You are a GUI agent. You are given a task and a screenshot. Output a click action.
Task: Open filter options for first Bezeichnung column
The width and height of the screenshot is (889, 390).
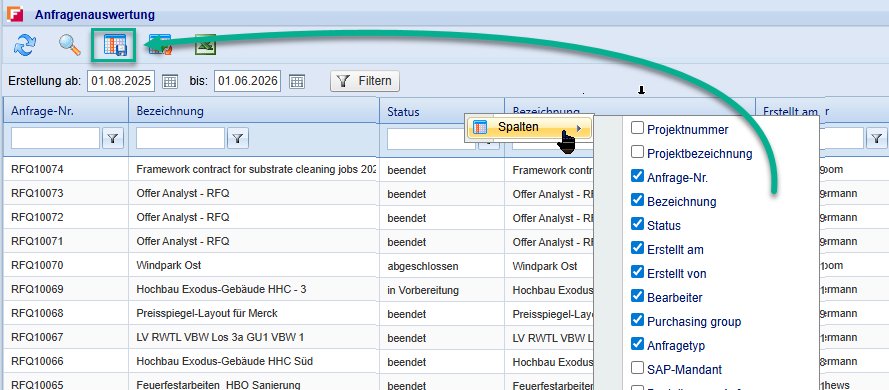(x=238, y=138)
